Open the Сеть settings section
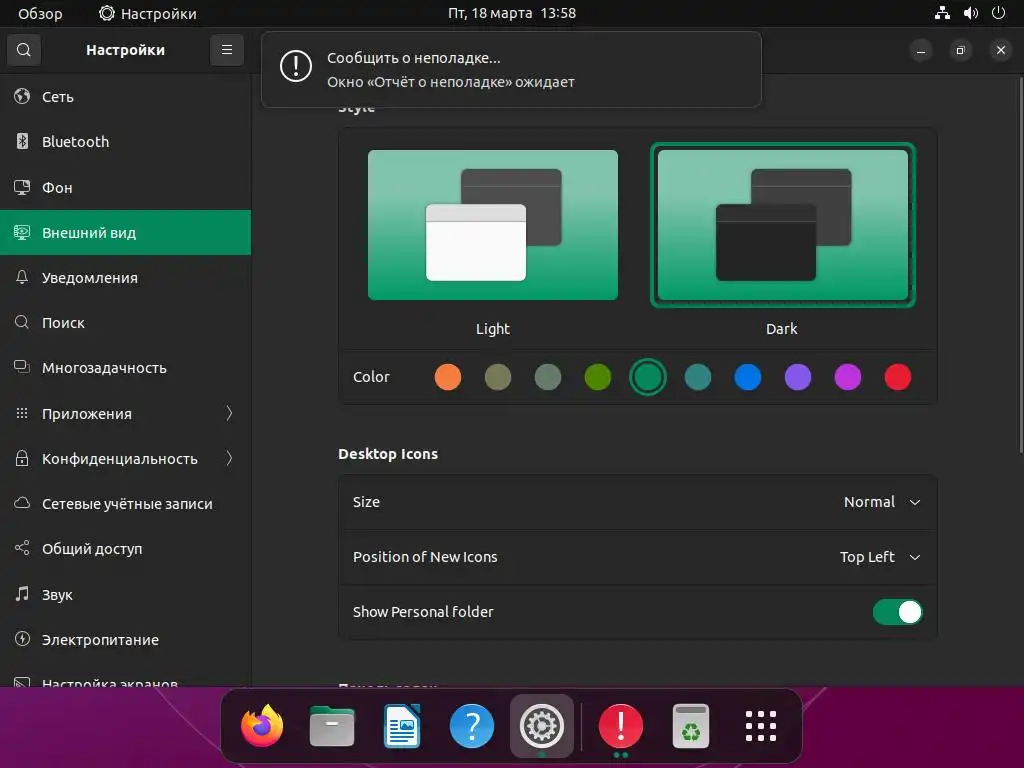 click(125, 96)
